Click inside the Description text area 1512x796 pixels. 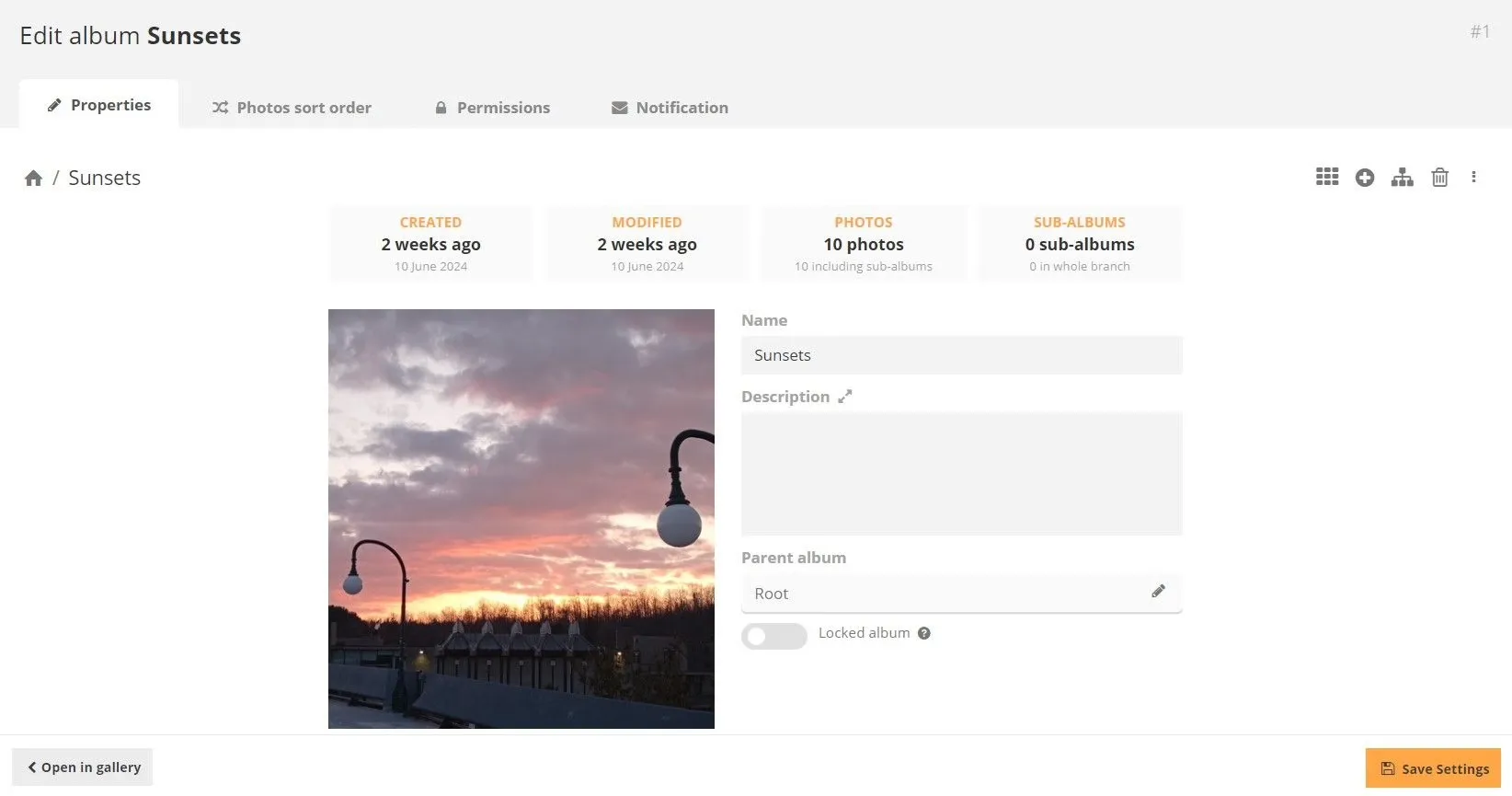[x=961, y=474]
